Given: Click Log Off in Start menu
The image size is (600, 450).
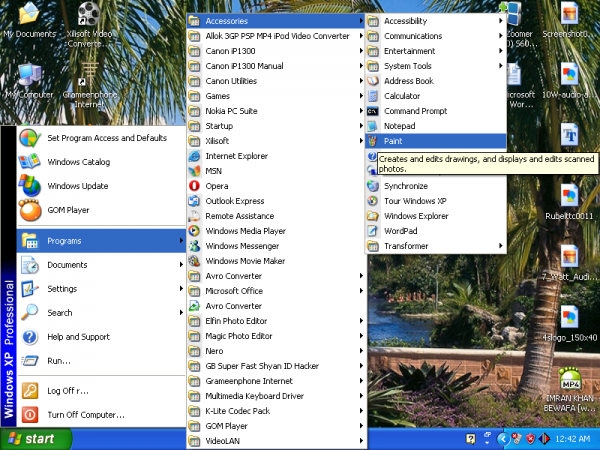Looking at the screenshot, I should pyautogui.click(x=68, y=391).
